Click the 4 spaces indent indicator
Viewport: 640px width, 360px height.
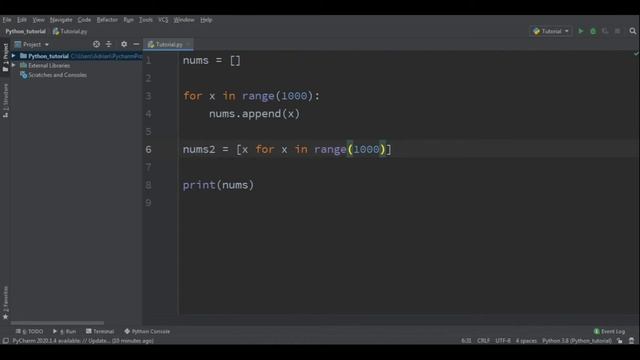(526, 341)
